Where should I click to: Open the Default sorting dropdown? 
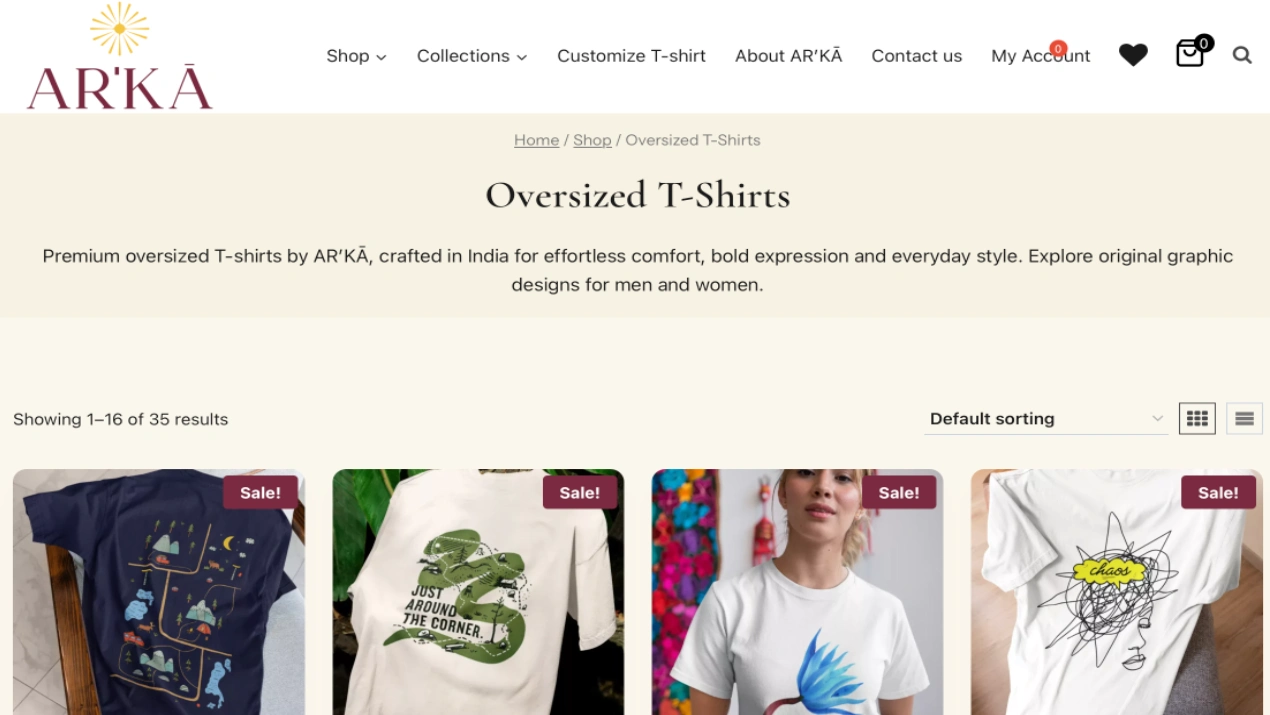(1046, 418)
